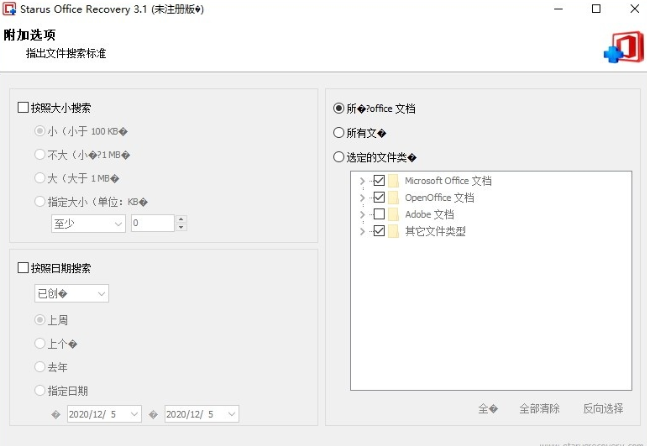Screen dimensions: 647x446
Task: Decrease the size value with down spinner
Action: [181, 227]
